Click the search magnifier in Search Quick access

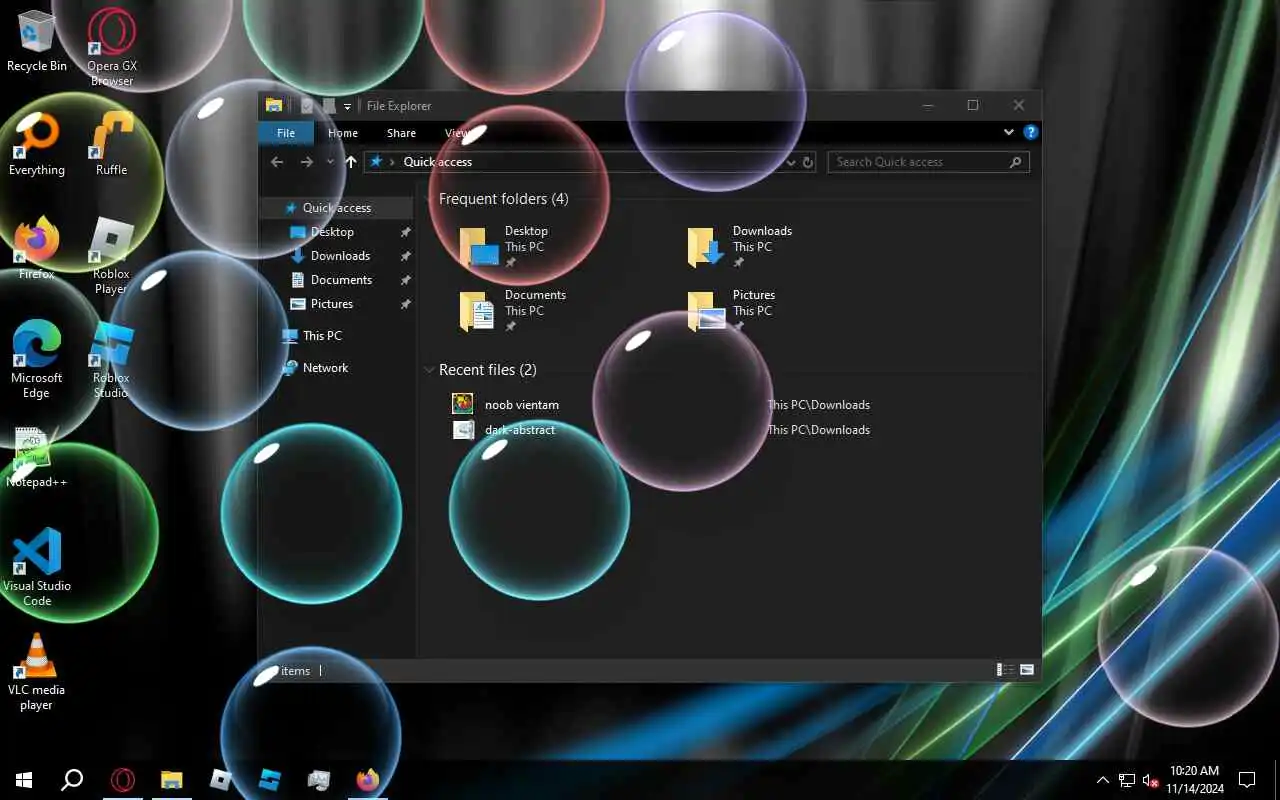pos(1016,162)
